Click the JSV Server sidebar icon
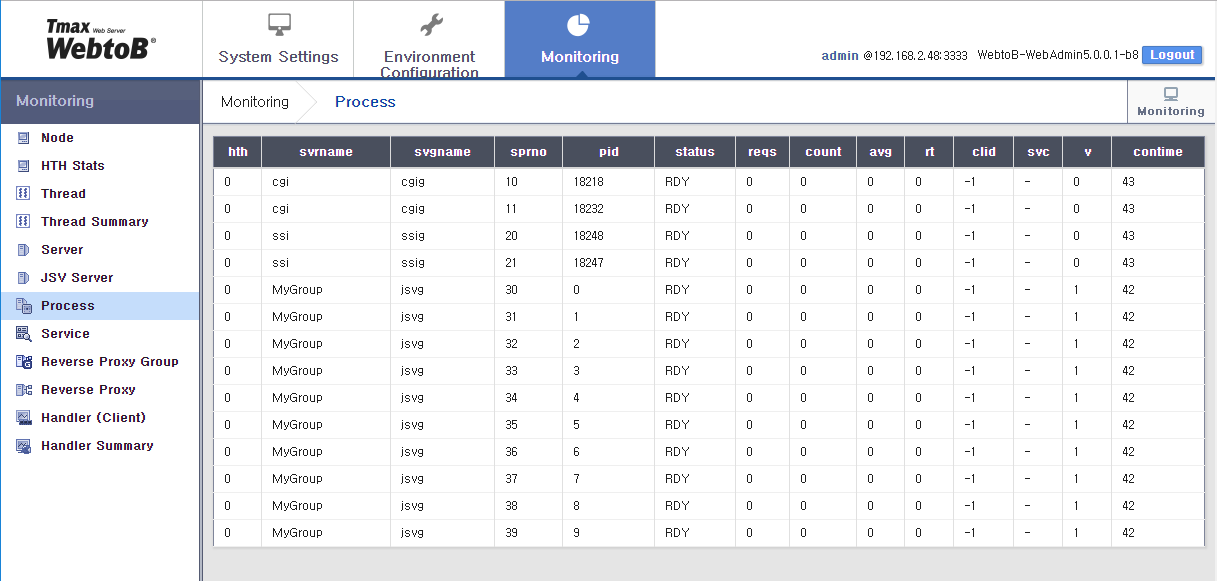The height and width of the screenshot is (581, 1217). tap(23, 278)
